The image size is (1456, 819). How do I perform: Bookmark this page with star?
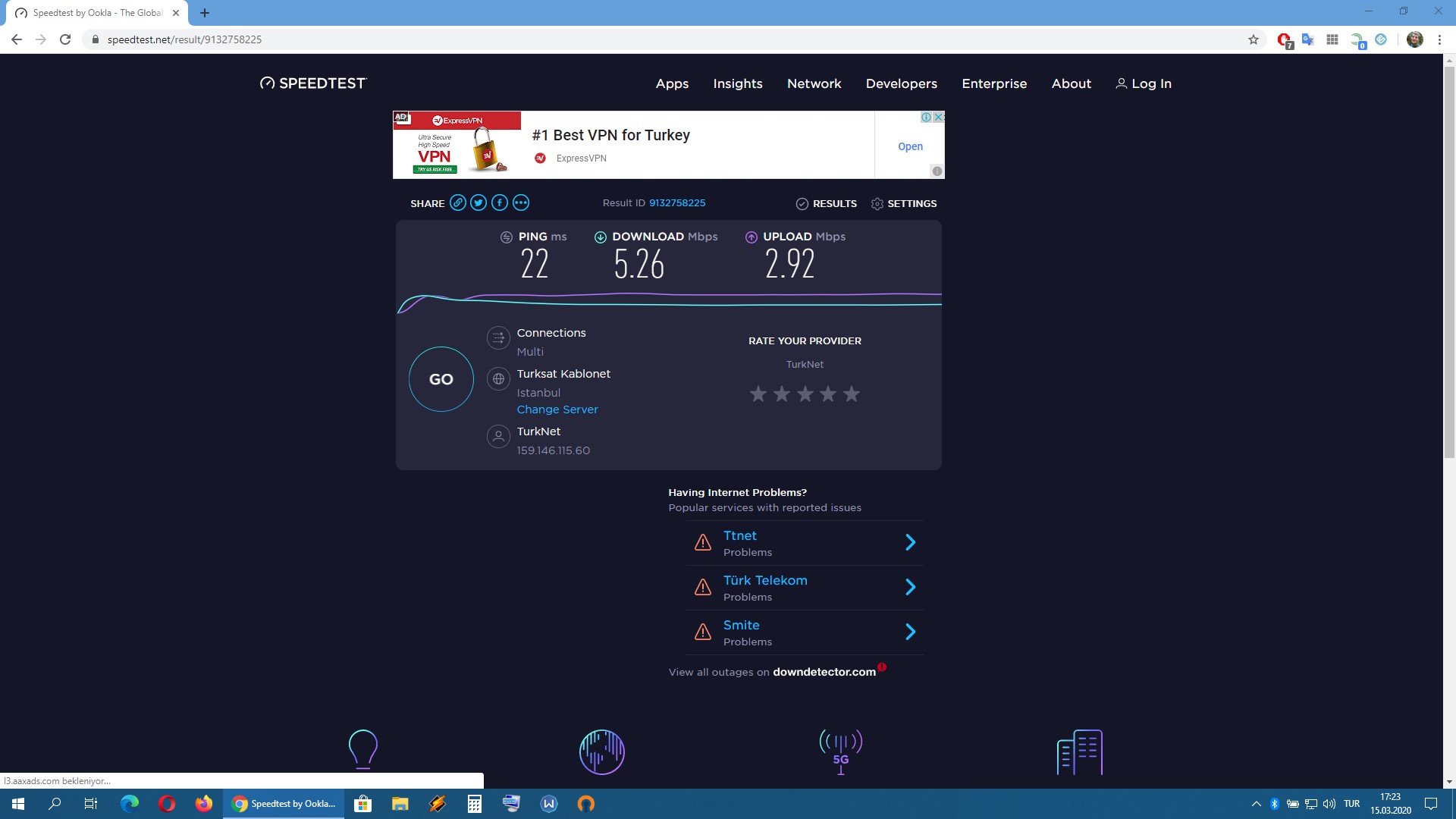point(1253,39)
